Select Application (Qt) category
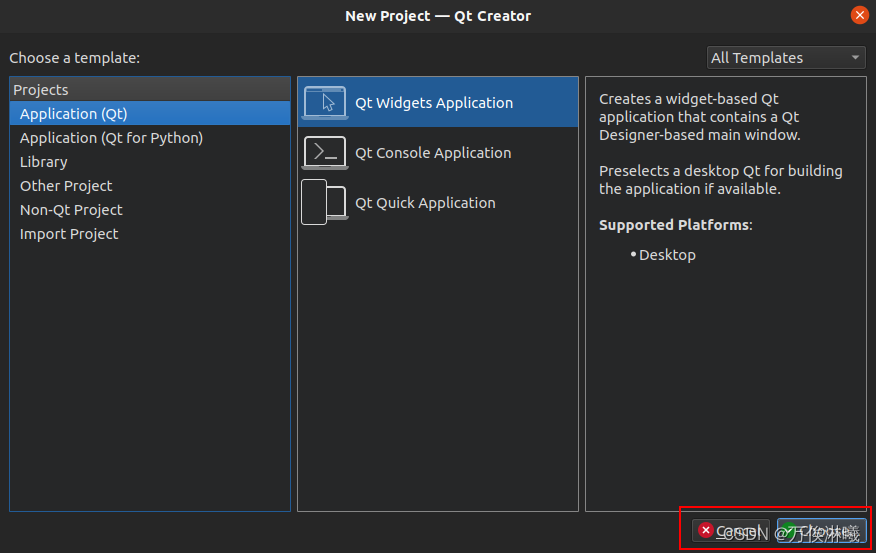 (150, 113)
